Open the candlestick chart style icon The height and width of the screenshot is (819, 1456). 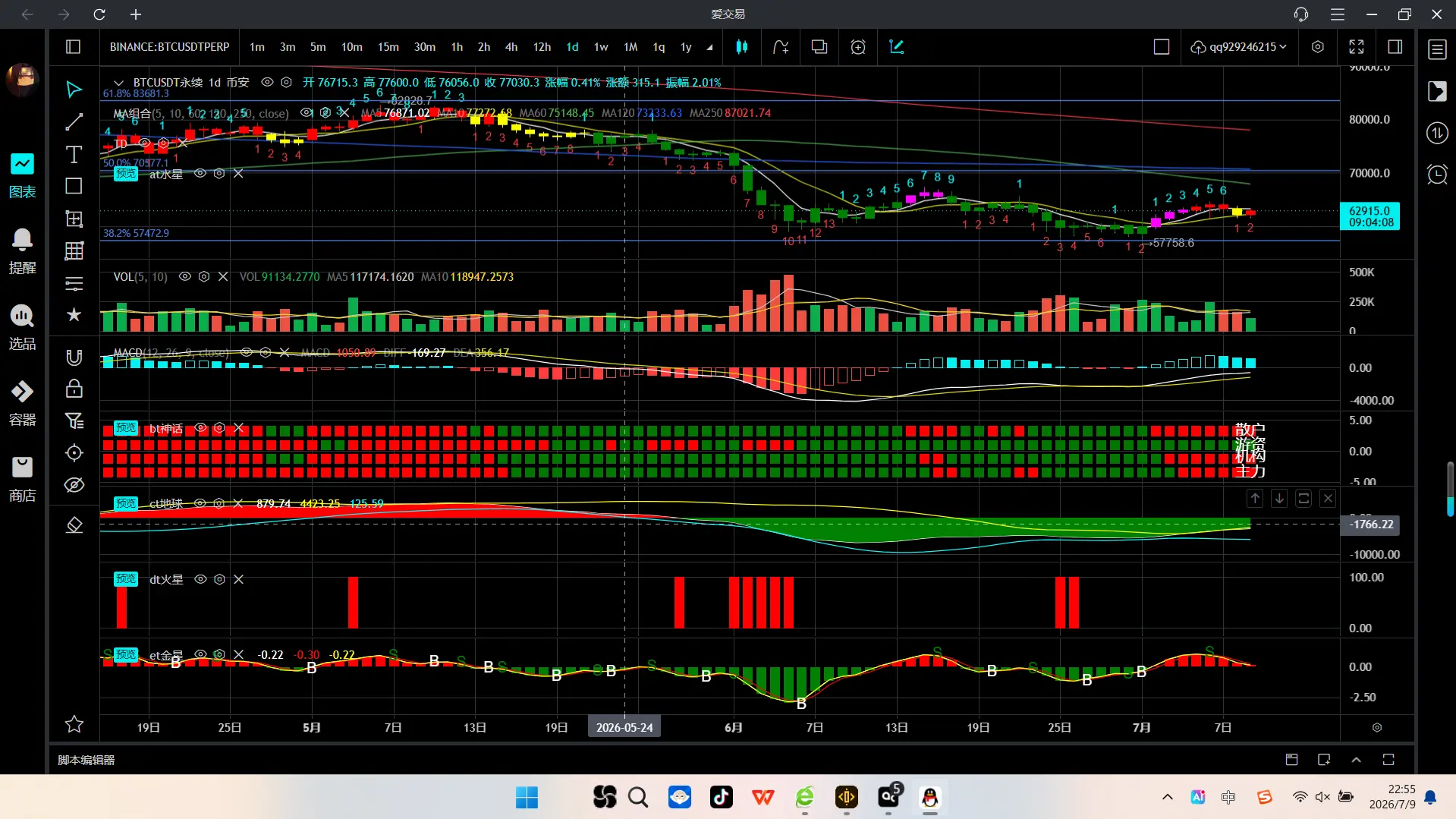(741, 47)
